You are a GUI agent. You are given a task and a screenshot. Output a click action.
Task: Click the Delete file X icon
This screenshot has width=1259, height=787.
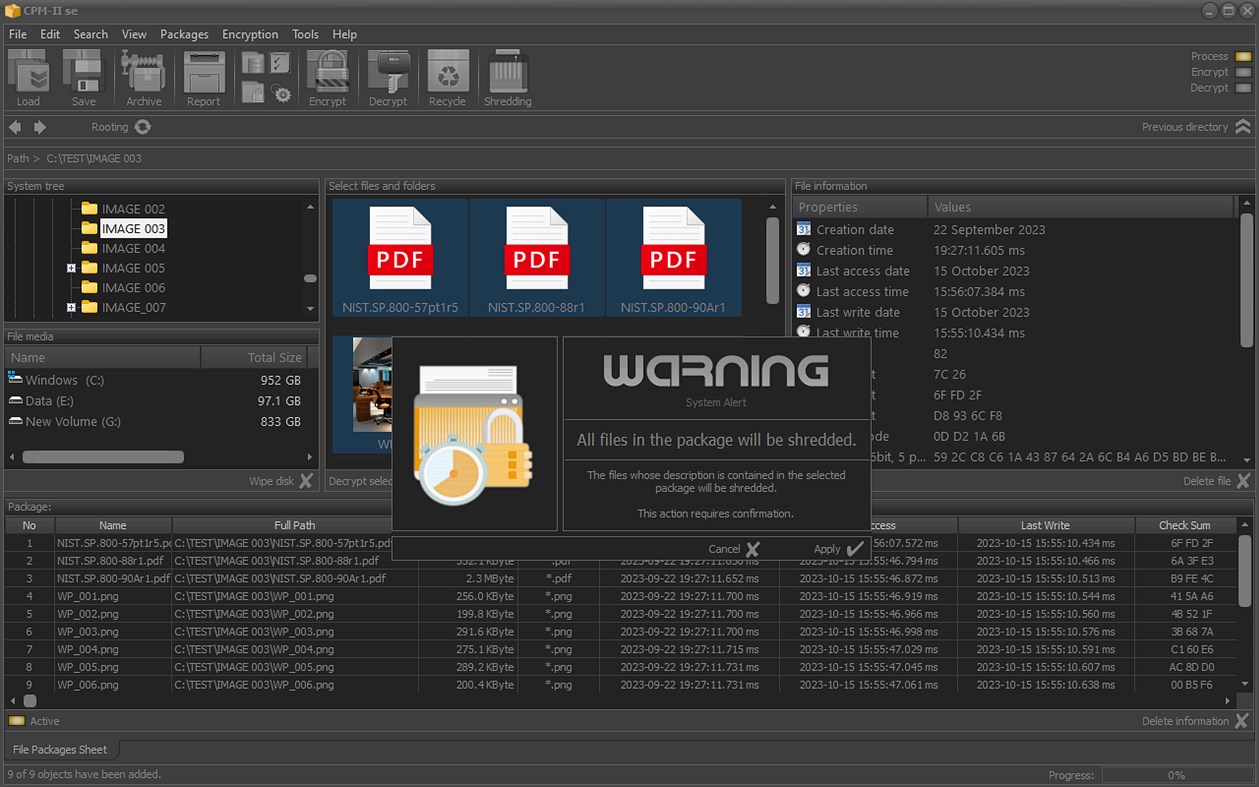(1243, 481)
